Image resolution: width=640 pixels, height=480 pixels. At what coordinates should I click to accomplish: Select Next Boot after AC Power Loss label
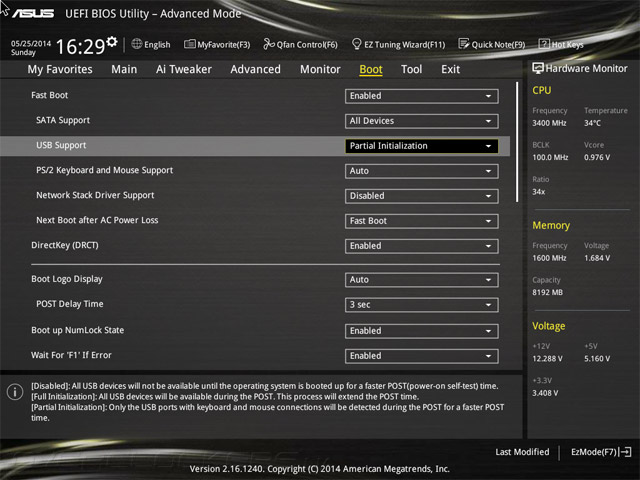pyautogui.click(x=97, y=220)
